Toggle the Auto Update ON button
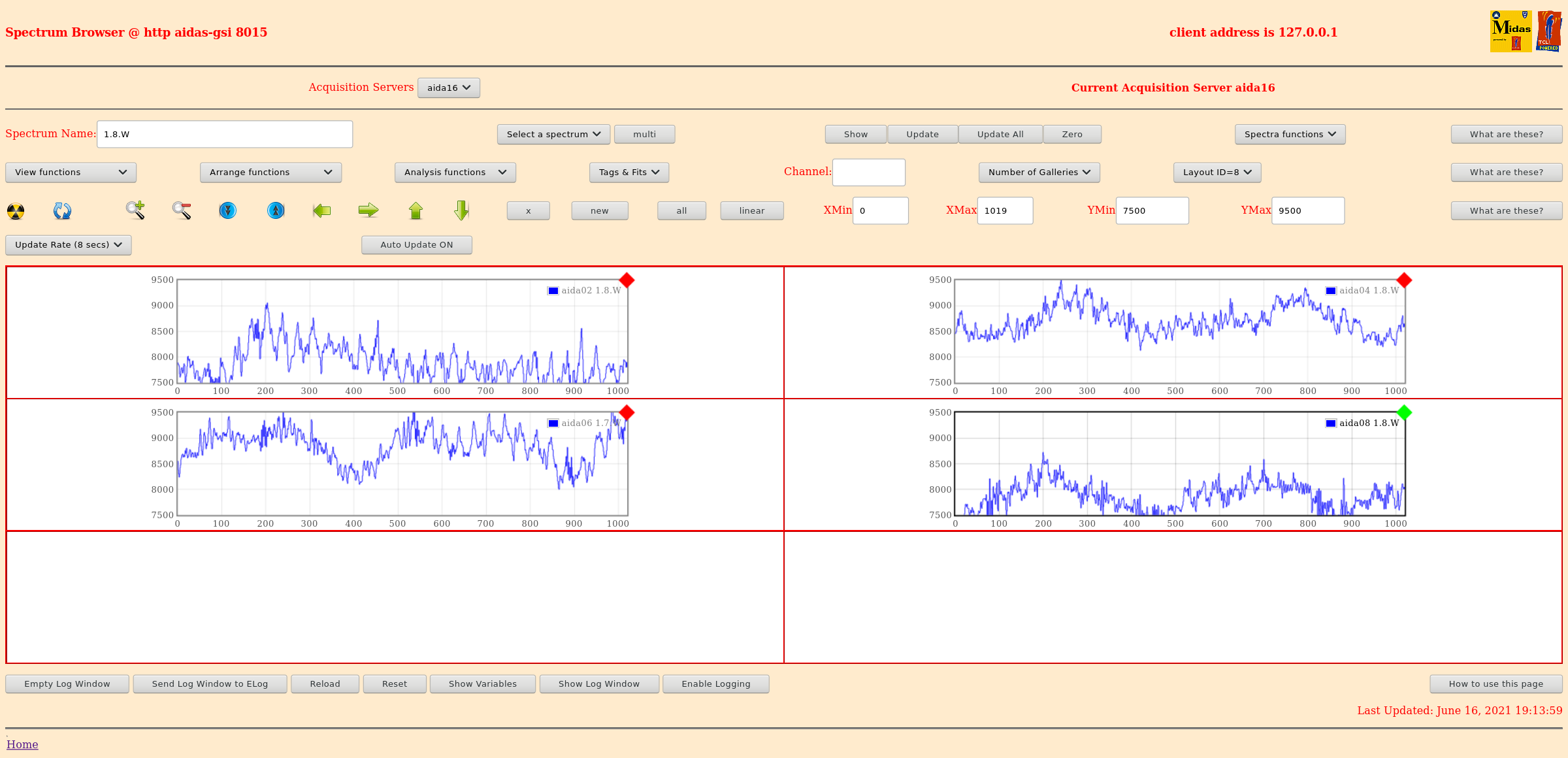Image resolution: width=1568 pixels, height=758 pixels. (416, 245)
